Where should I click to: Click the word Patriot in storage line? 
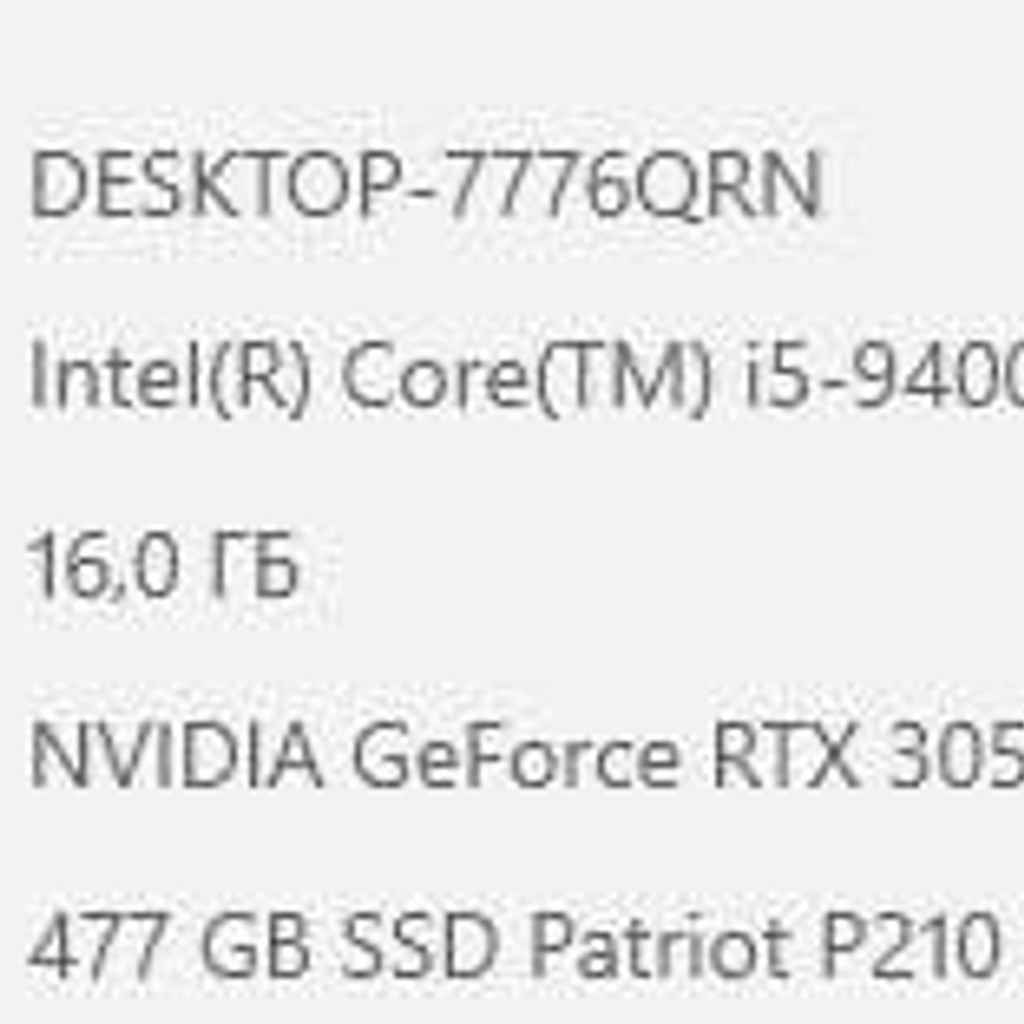pyautogui.click(x=658, y=946)
